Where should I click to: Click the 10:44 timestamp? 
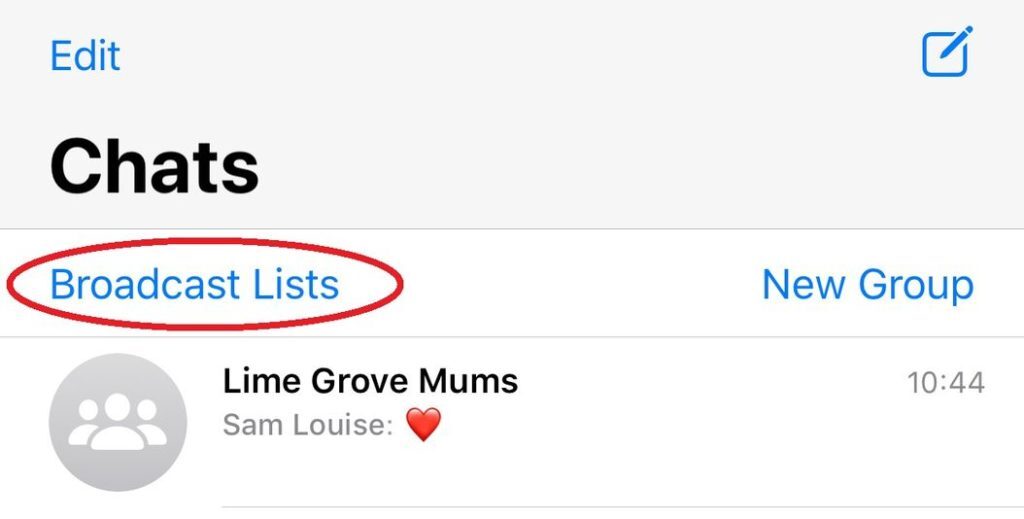pyautogui.click(x=945, y=382)
